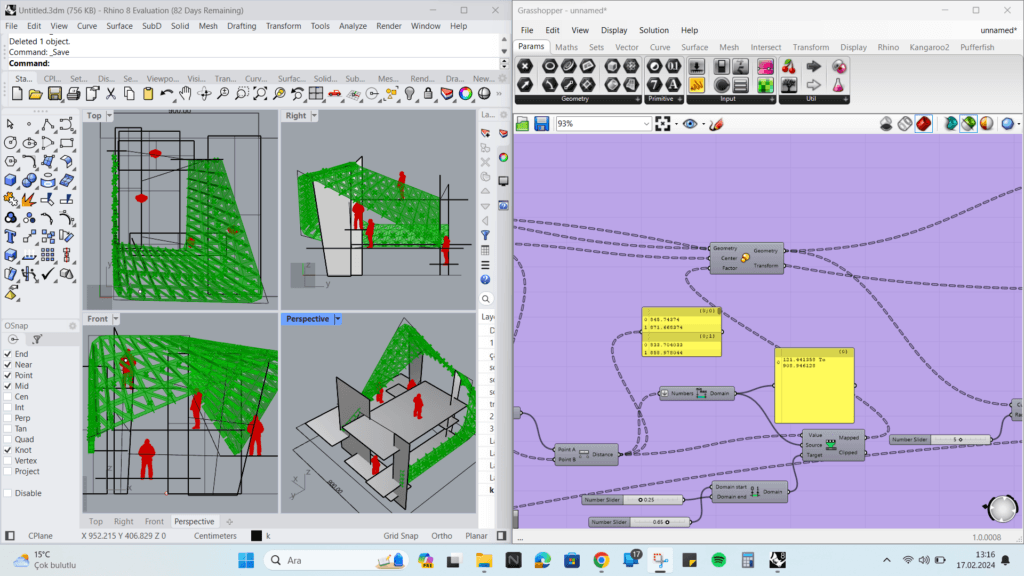Image resolution: width=1024 pixels, height=576 pixels.
Task: Switch to the Pufferfish tab in Grasshopper
Action: [x=977, y=47]
